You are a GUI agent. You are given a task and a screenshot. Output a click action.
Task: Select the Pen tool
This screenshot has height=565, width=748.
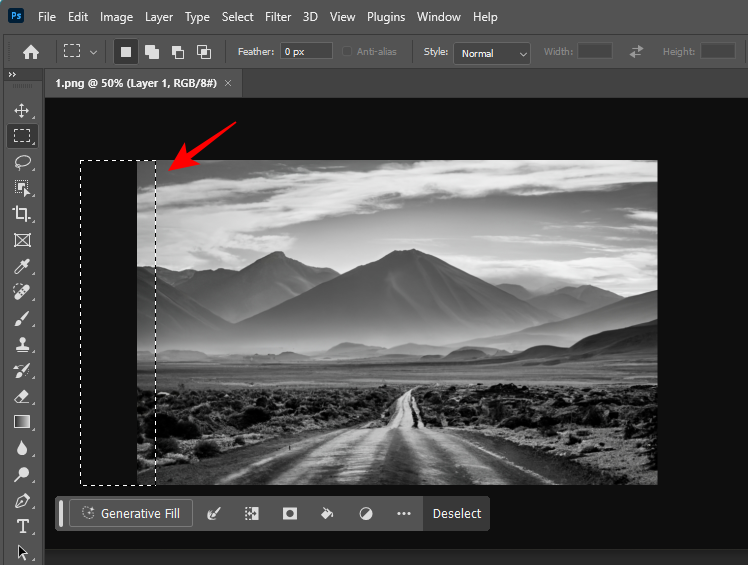pyautogui.click(x=22, y=501)
